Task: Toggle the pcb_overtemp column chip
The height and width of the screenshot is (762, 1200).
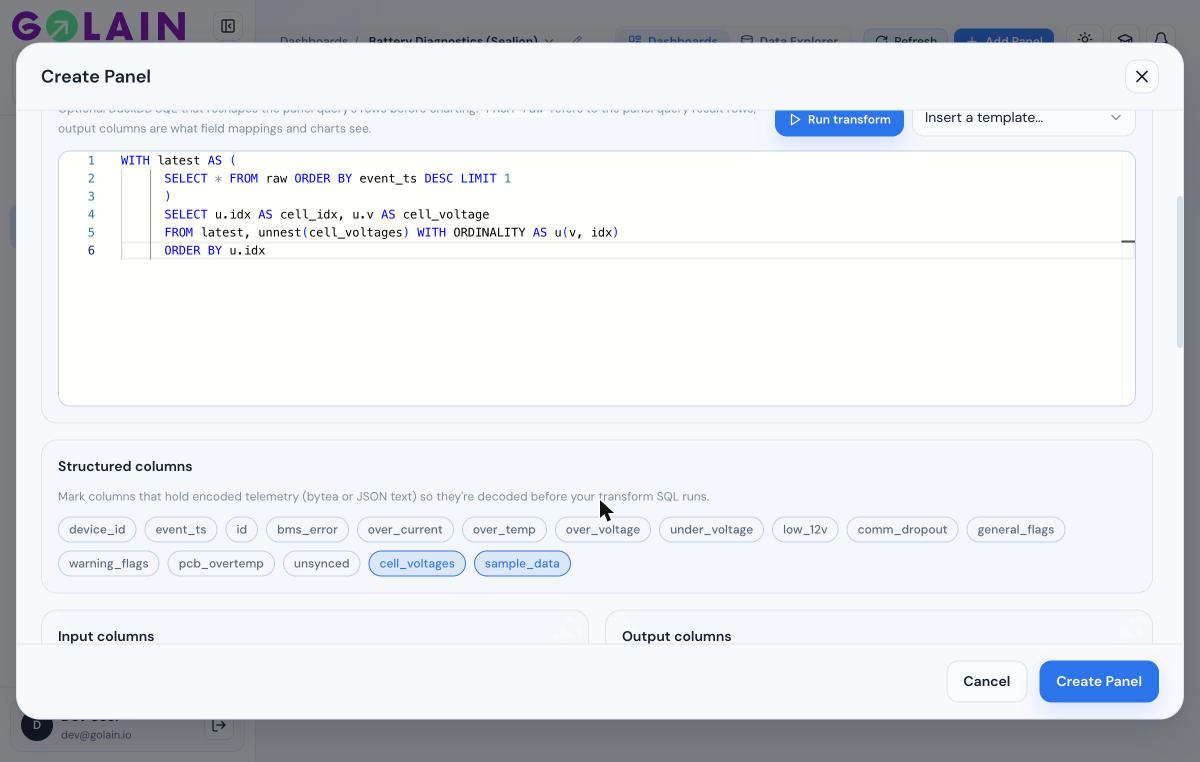Action: click(x=221, y=563)
